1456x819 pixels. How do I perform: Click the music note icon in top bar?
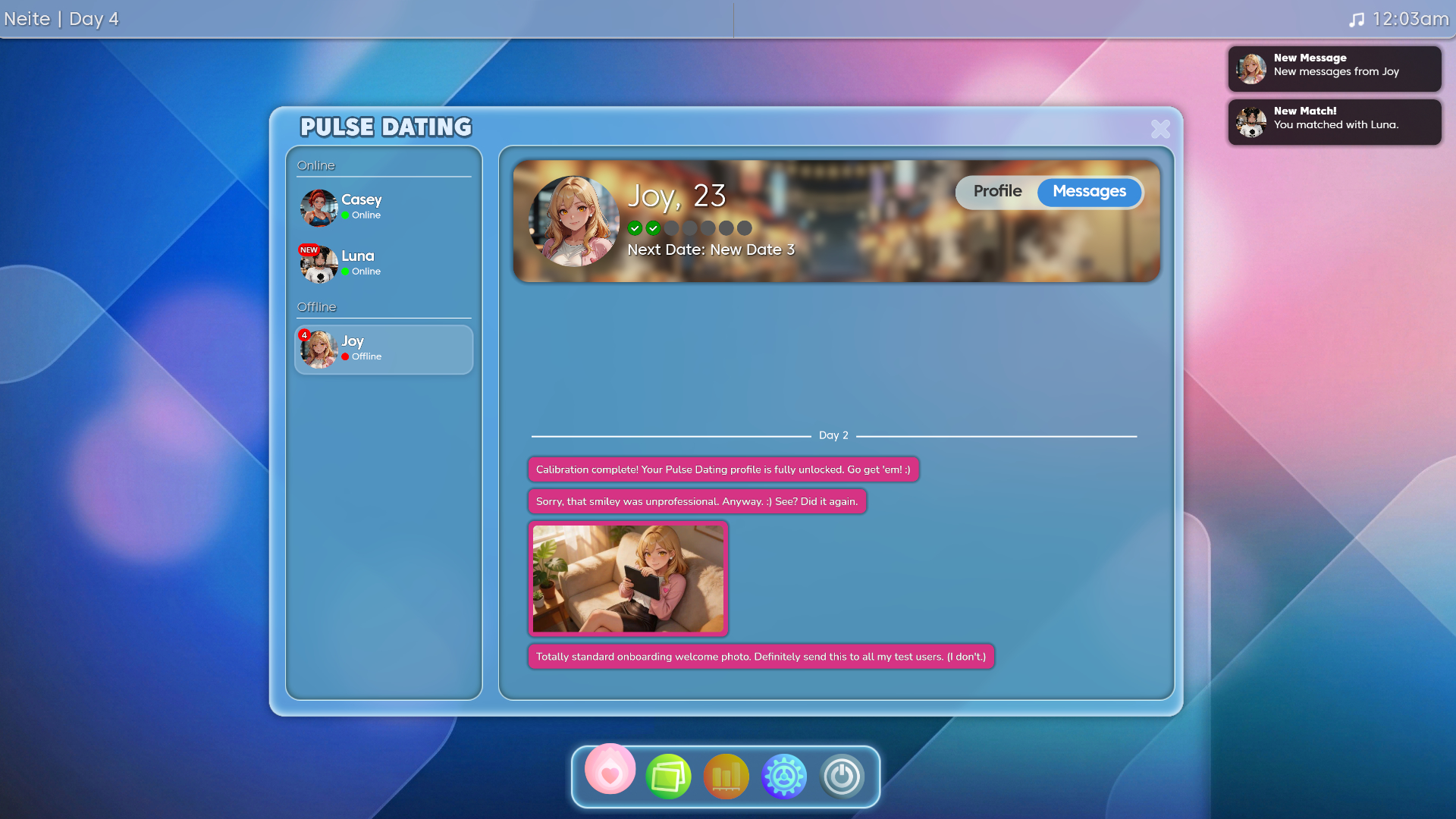tap(1356, 20)
